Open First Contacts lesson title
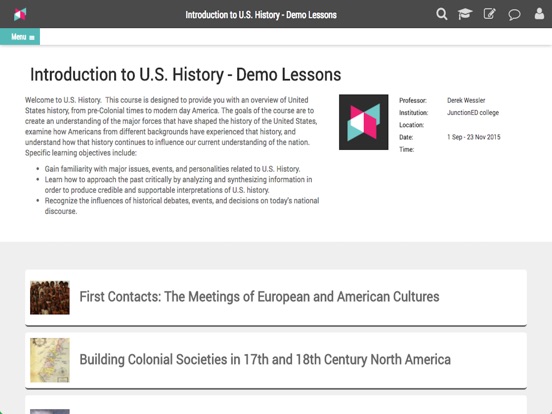The image size is (552, 414). [x=259, y=297]
